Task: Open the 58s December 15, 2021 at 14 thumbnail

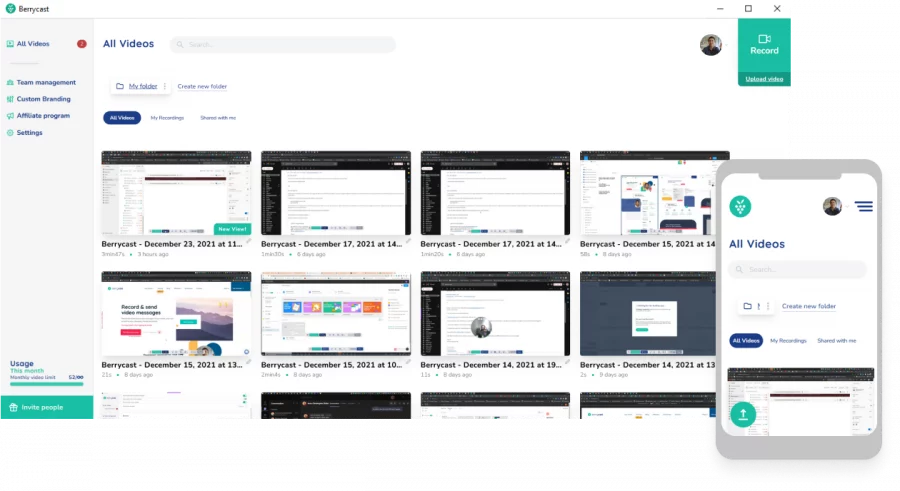Action: pos(648,193)
